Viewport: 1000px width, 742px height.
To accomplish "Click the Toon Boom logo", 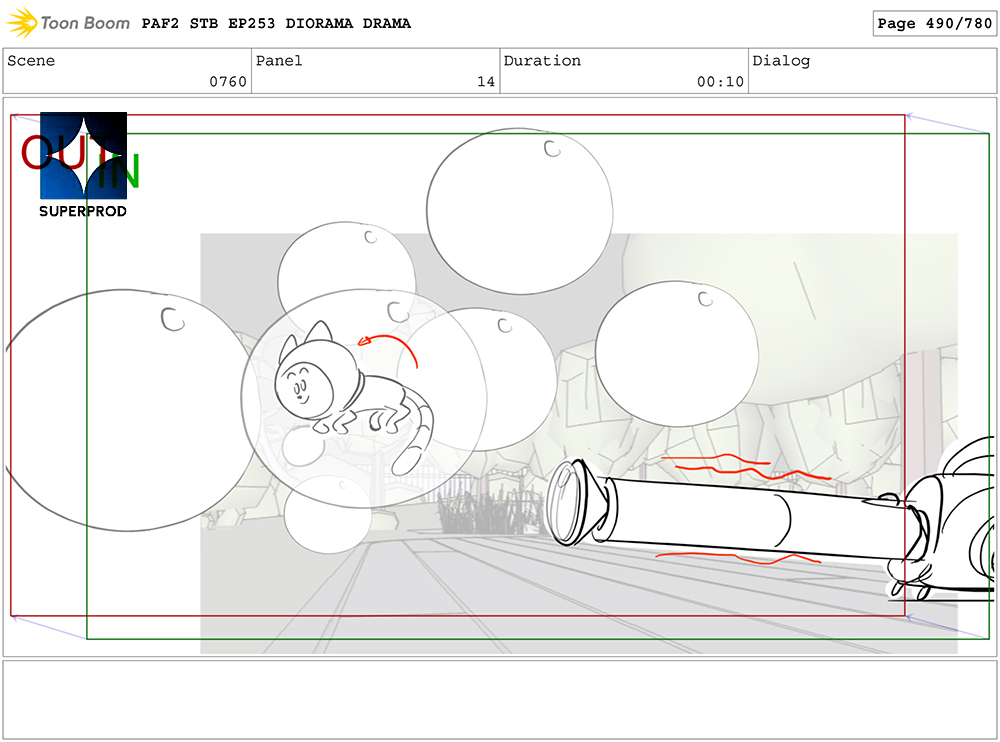I will coord(68,23).
